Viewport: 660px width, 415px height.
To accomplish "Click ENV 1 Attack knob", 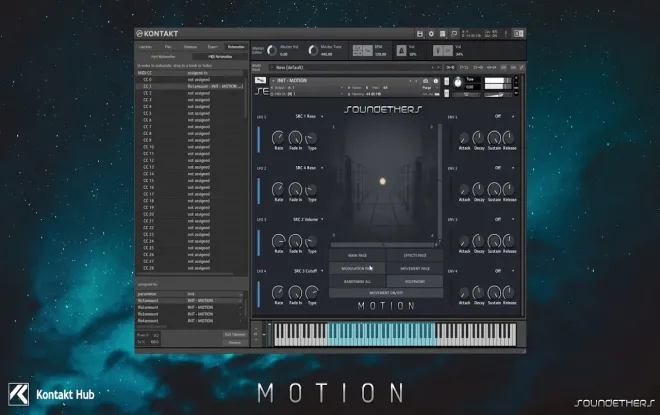I will point(464,138).
